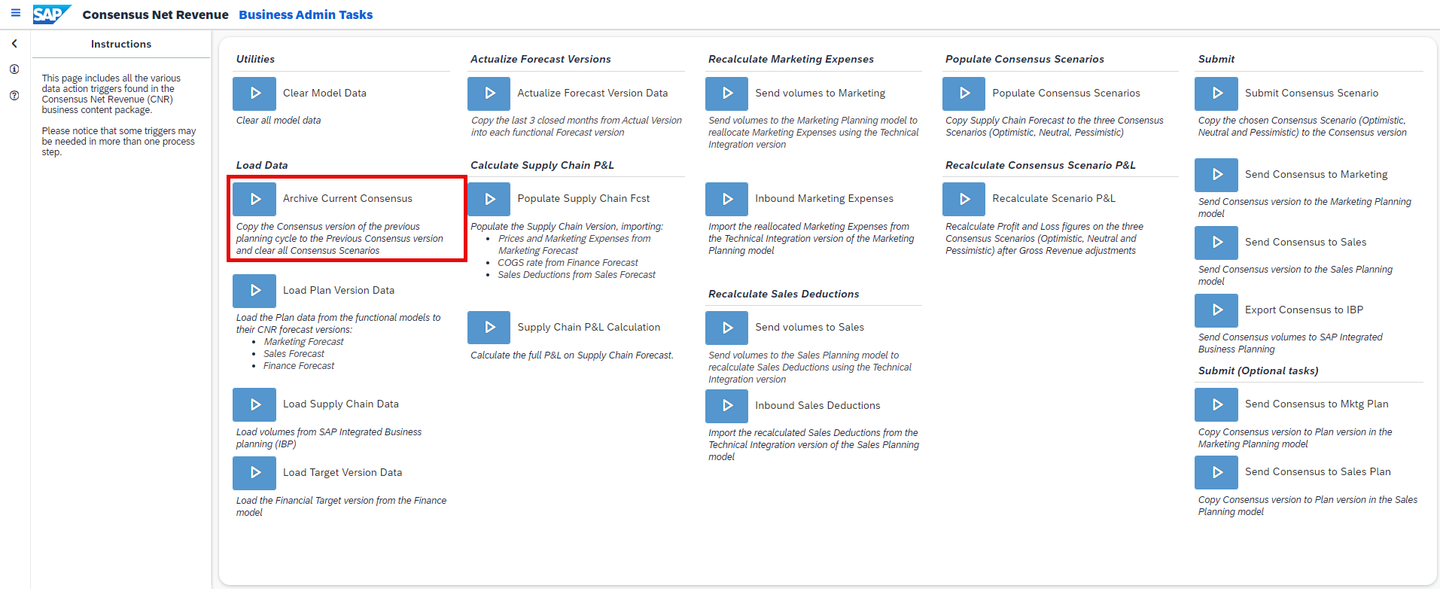1440x589 pixels.
Task: Click Supply Chain P&L Calculation label
Action: (589, 327)
